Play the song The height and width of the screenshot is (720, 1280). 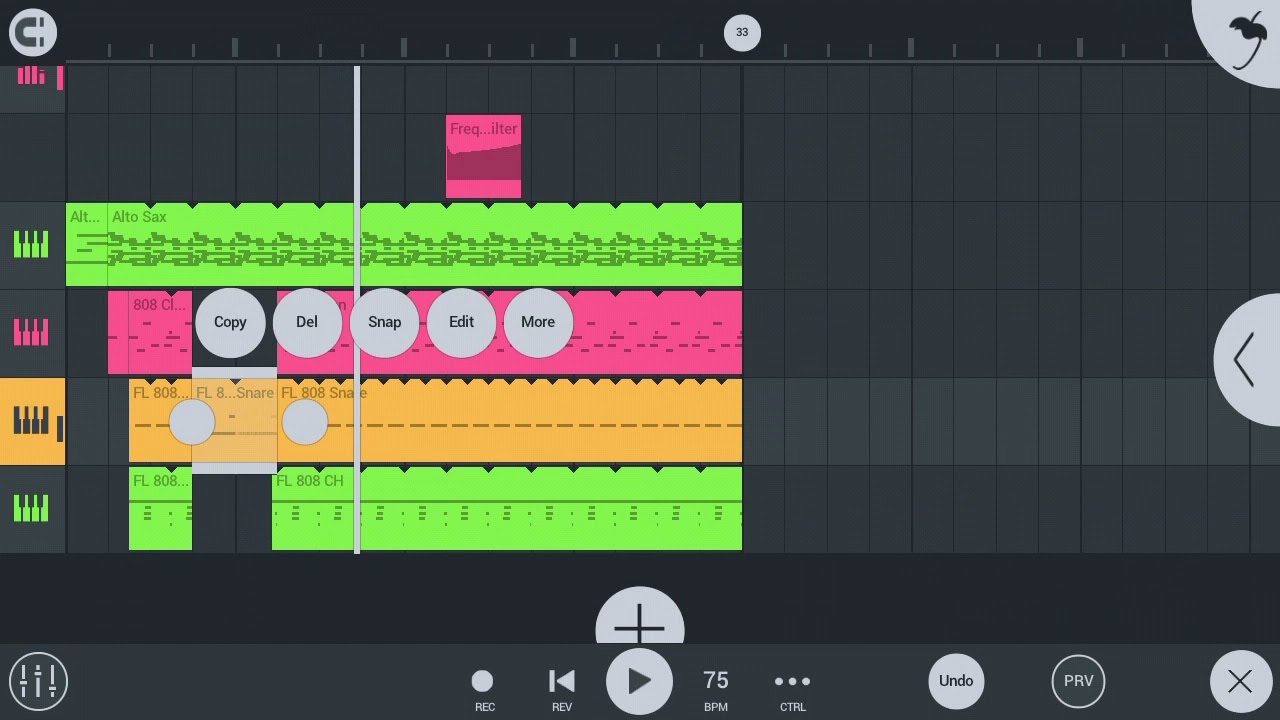639,681
